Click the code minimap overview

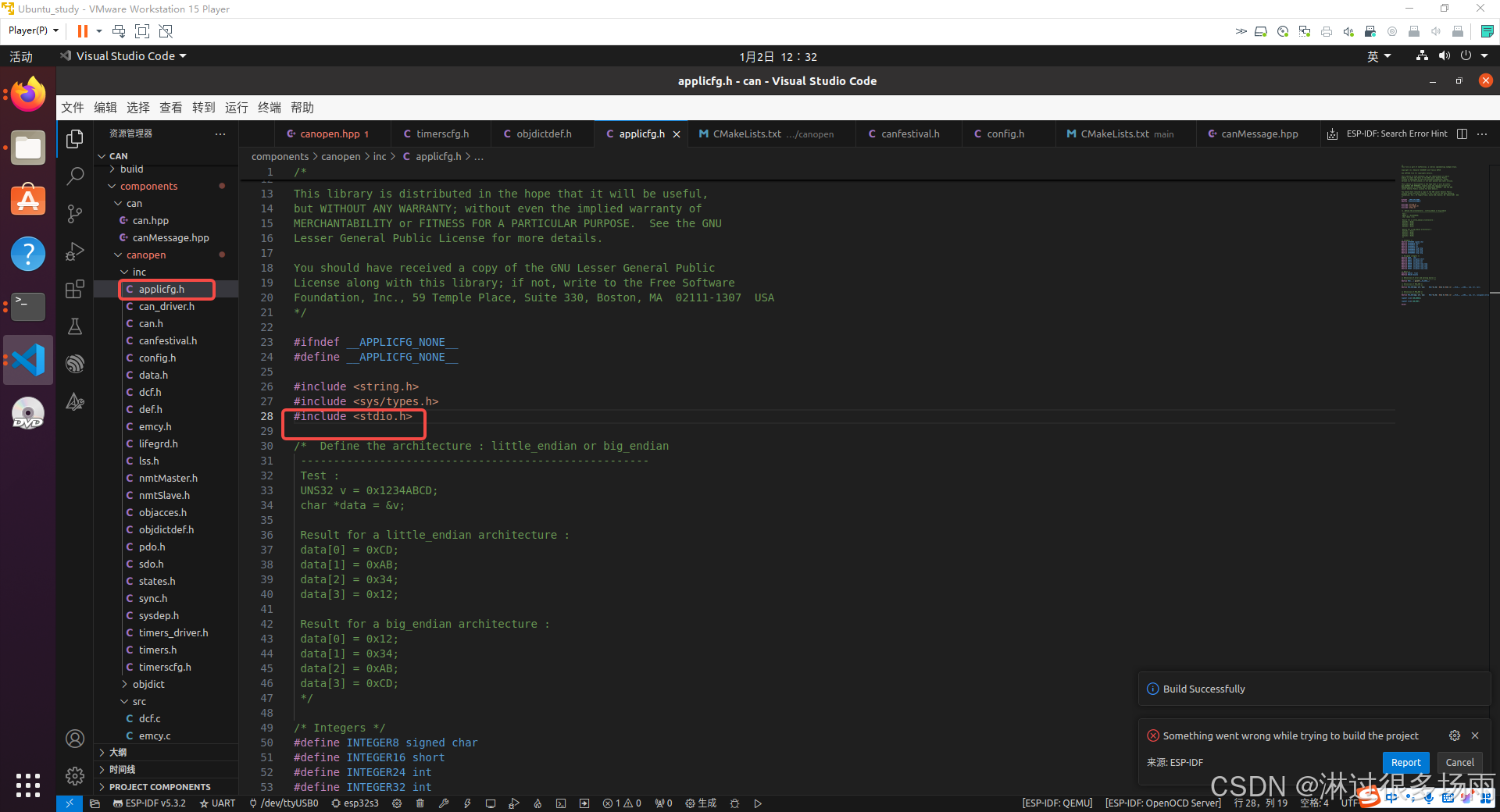click(1442, 234)
